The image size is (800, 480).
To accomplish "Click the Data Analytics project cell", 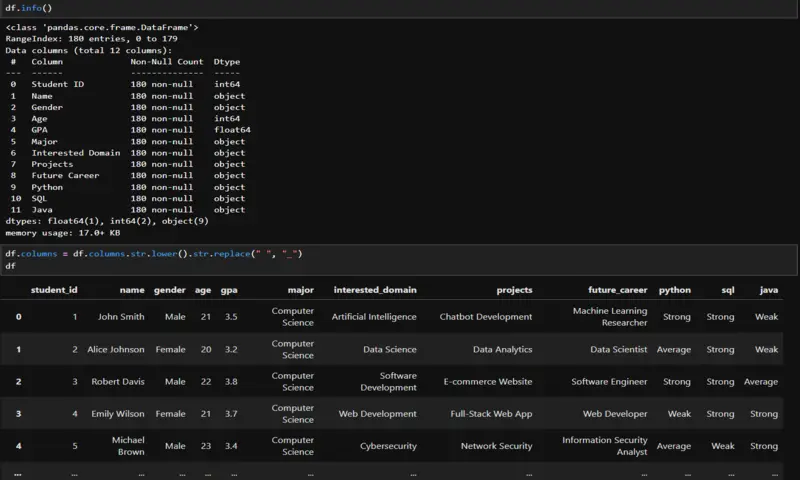I will point(503,349).
